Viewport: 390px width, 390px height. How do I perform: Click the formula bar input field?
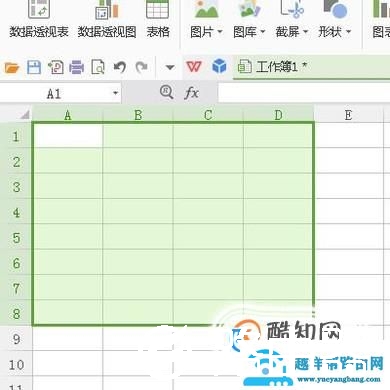click(x=304, y=93)
